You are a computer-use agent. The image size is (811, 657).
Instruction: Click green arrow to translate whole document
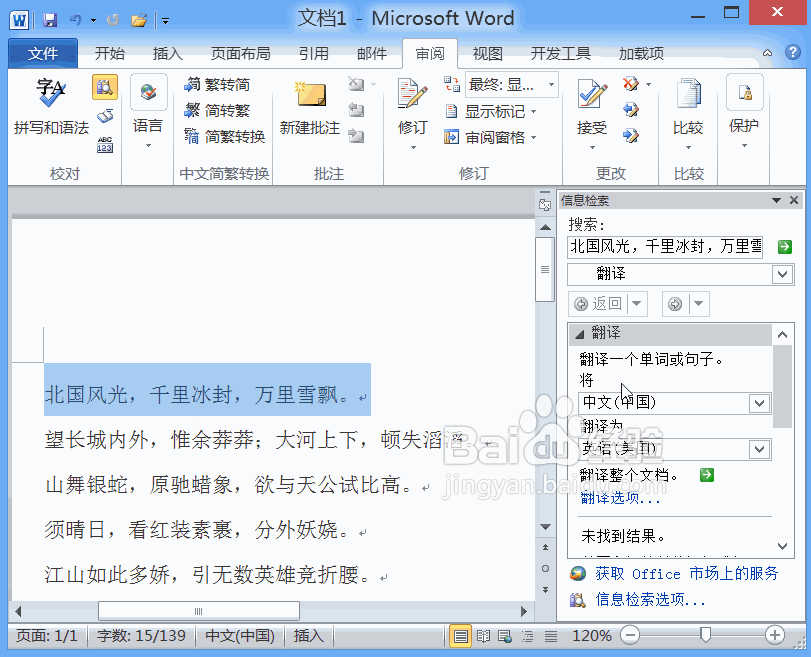tap(707, 475)
